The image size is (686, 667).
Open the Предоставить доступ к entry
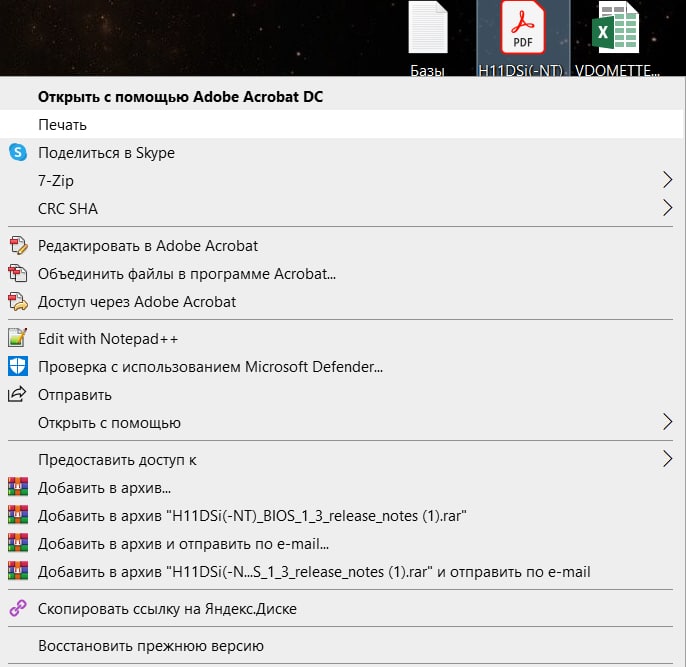pyautogui.click(x=341, y=460)
